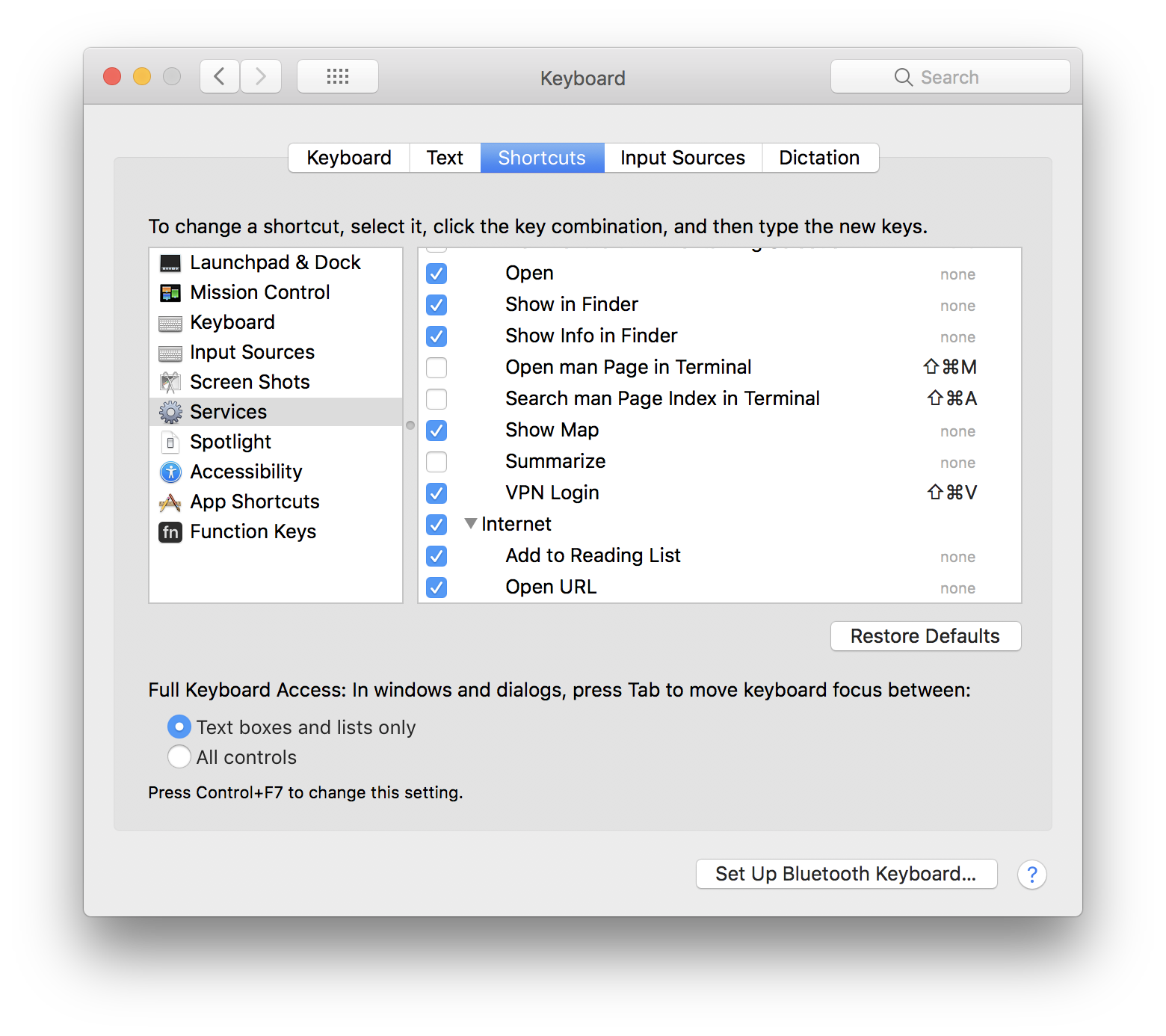Enable the Summarize service checkbox
1166x1036 pixels.
437,462
